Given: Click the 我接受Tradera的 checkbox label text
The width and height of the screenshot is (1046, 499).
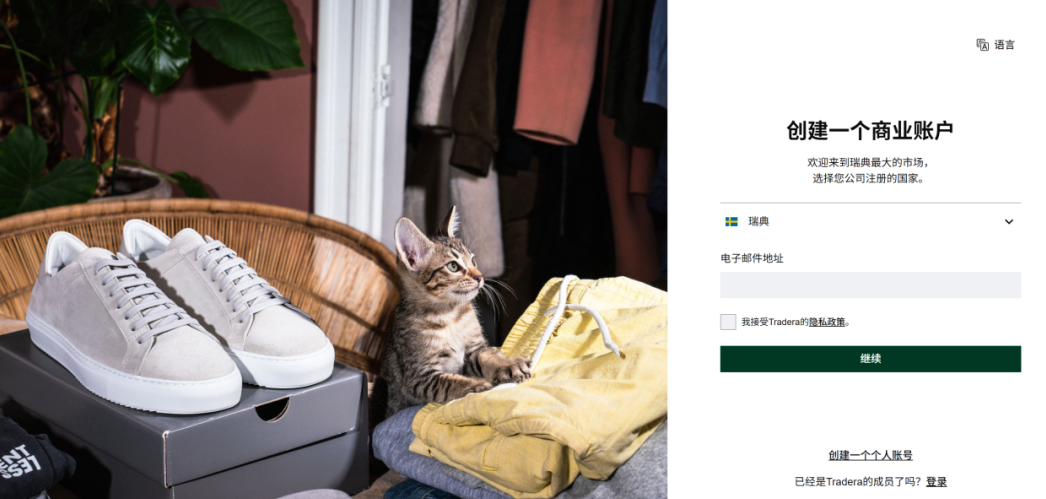Looking at the screenshot, I should [775, 322].
